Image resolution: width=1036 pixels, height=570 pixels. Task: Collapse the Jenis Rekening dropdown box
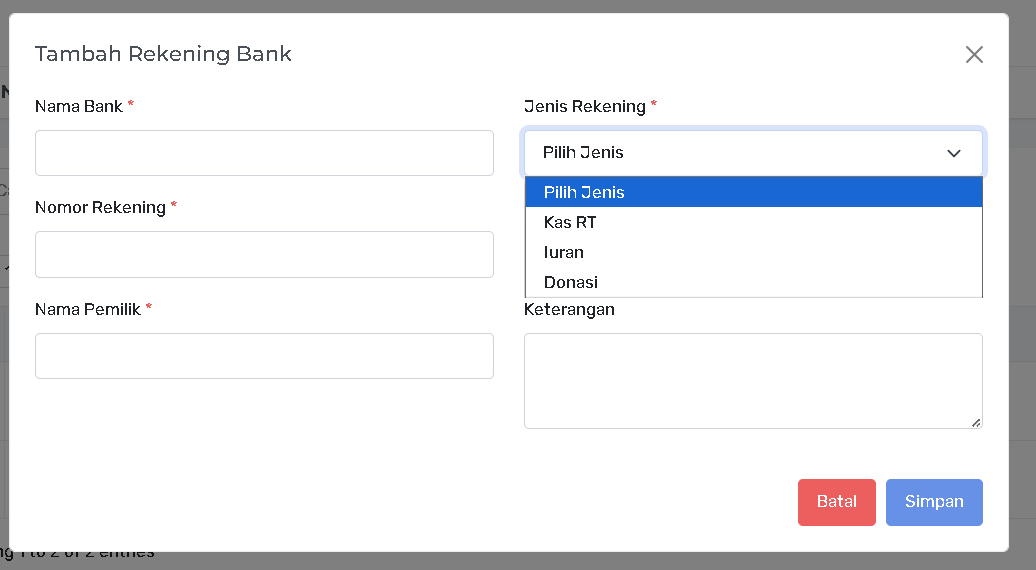click(753, 153)
